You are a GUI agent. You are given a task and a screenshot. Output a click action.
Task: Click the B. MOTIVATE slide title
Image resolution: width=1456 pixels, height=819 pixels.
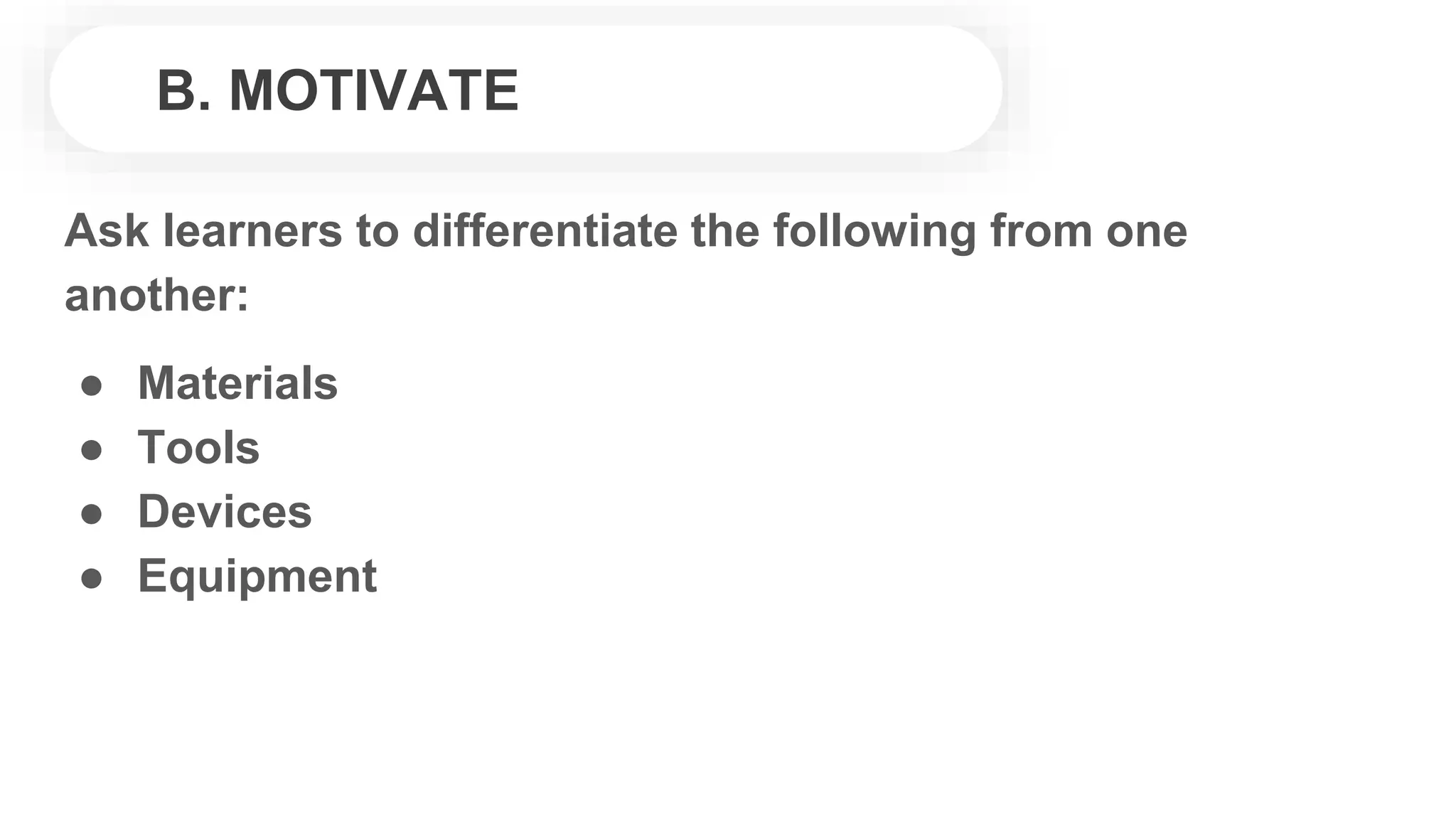point(338,90)
